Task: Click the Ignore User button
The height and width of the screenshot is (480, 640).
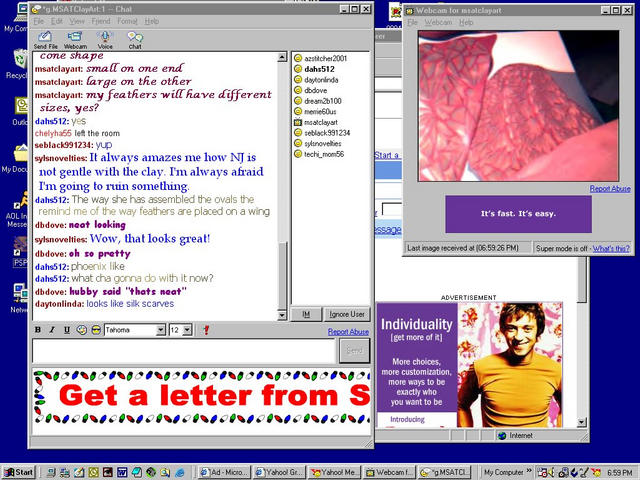Action: click(x=347, y=314)
